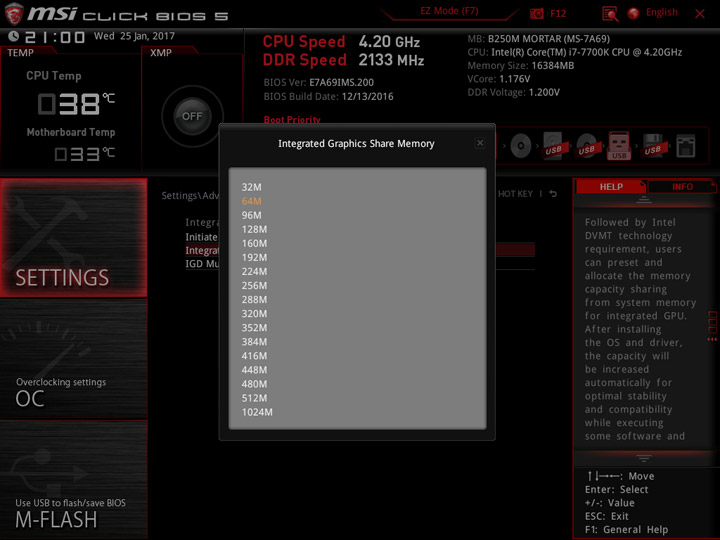Image resolution: width=720 pixels, height=540 pixels.
Task: Select the 96M share memory option
Action: point(252,215)
